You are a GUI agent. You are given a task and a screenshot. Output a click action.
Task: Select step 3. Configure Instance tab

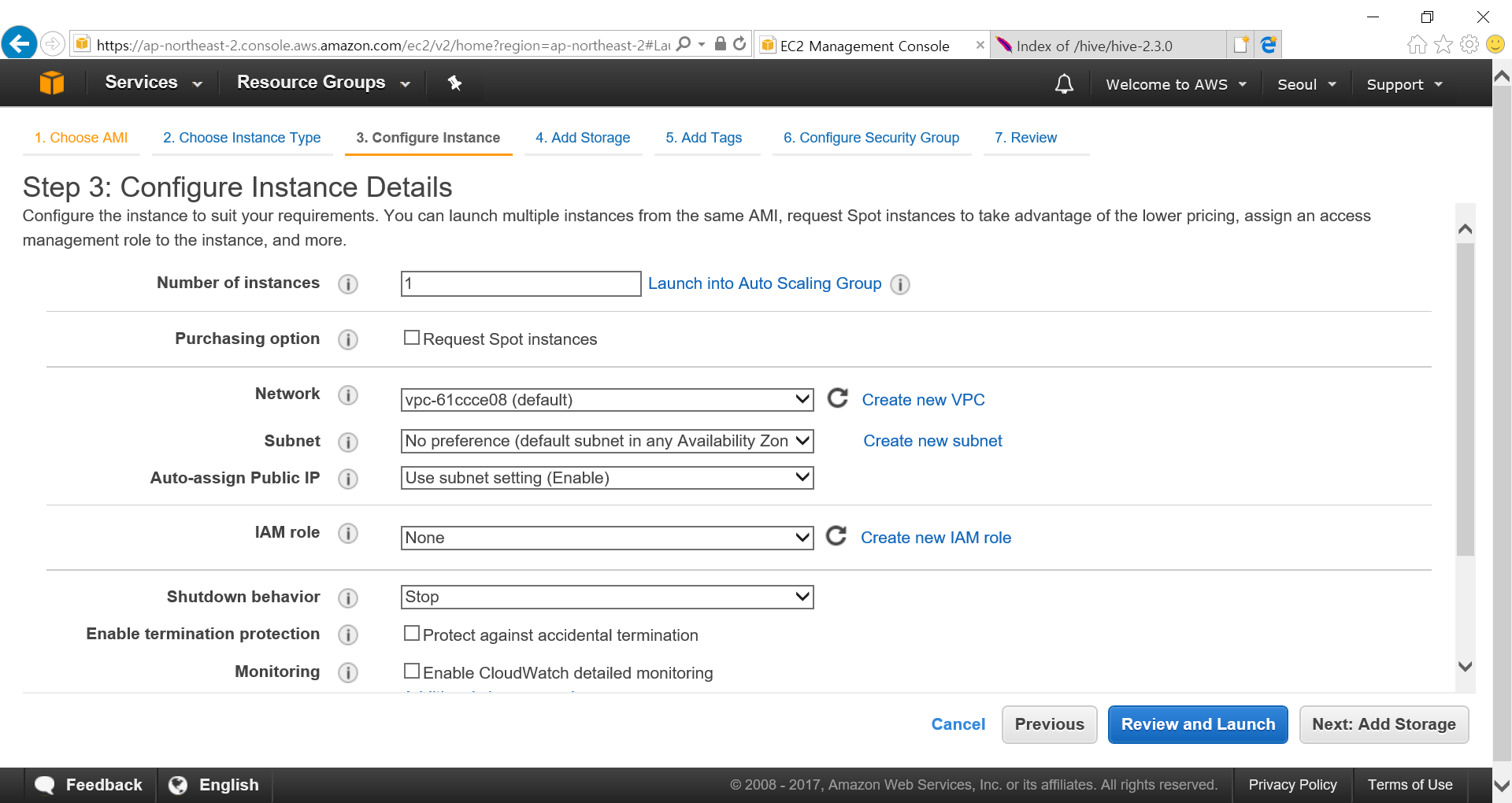pyautogui.click(x=428, y=138)
